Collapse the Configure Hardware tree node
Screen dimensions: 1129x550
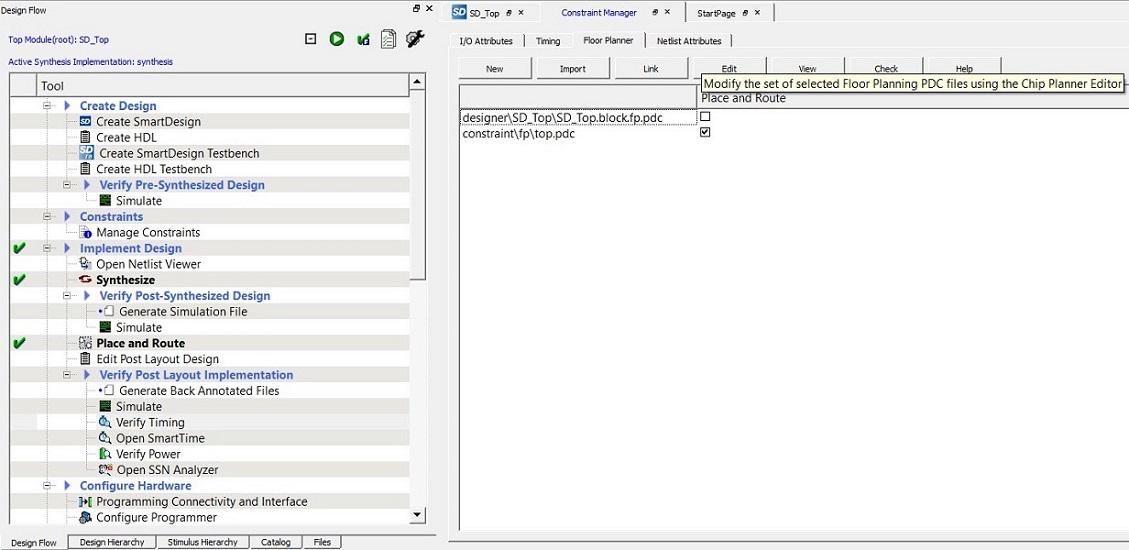pyautogui.click(x=48, y=486)
